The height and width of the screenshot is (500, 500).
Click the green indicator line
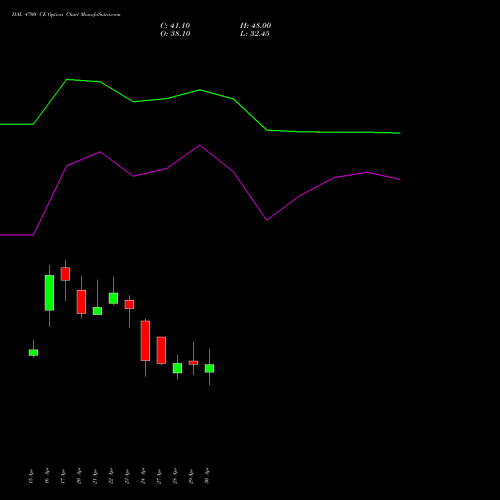200,90
